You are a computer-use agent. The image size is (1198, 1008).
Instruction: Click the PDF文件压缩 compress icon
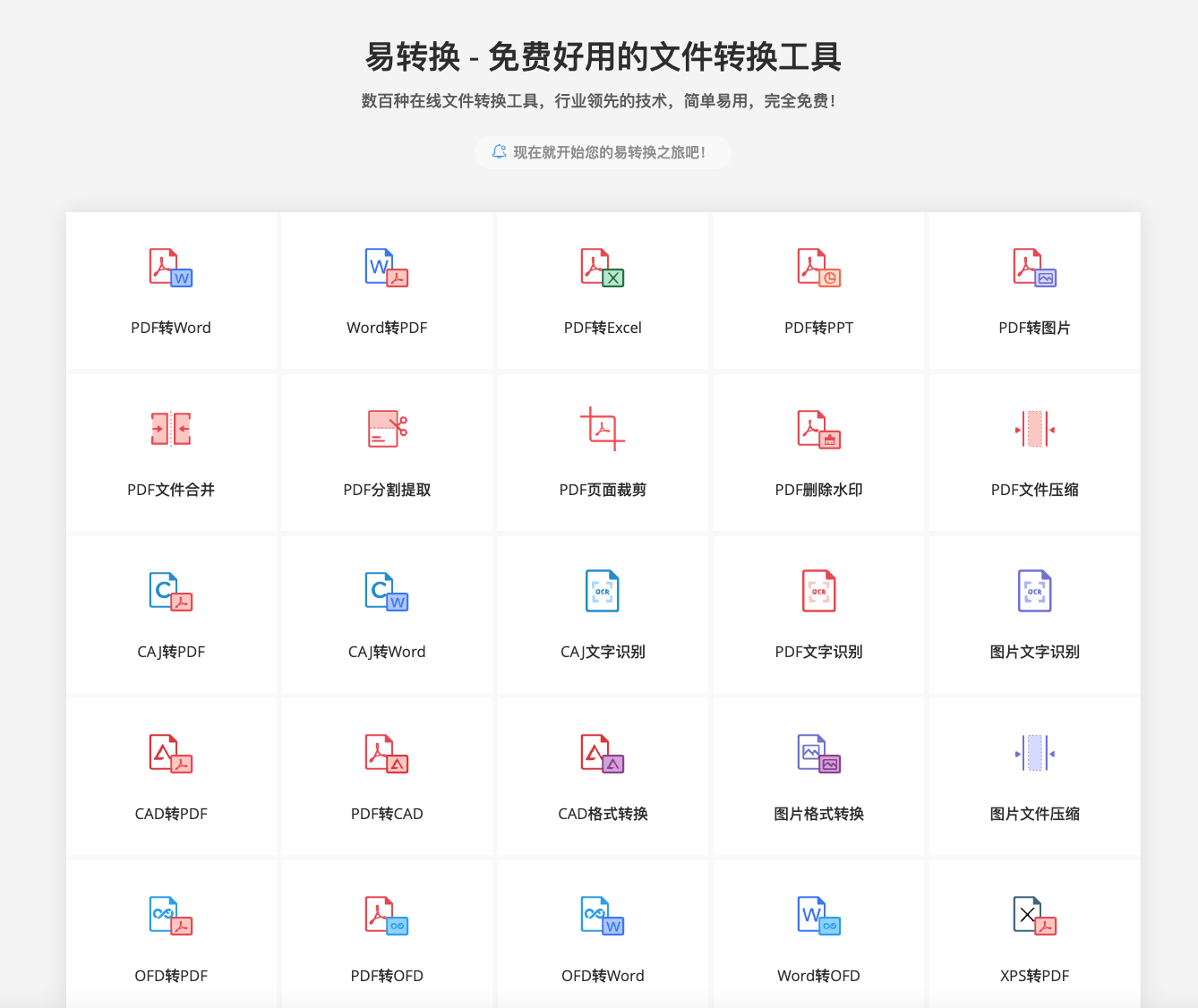[x=1035, y=430]
